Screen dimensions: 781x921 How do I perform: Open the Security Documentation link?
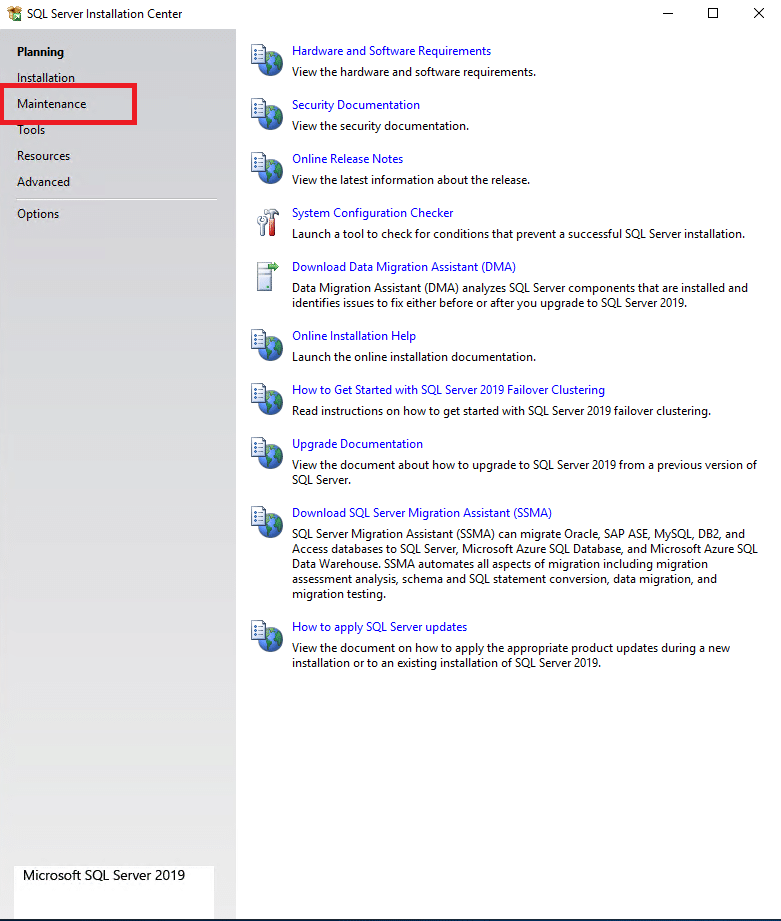coord(356,105)
